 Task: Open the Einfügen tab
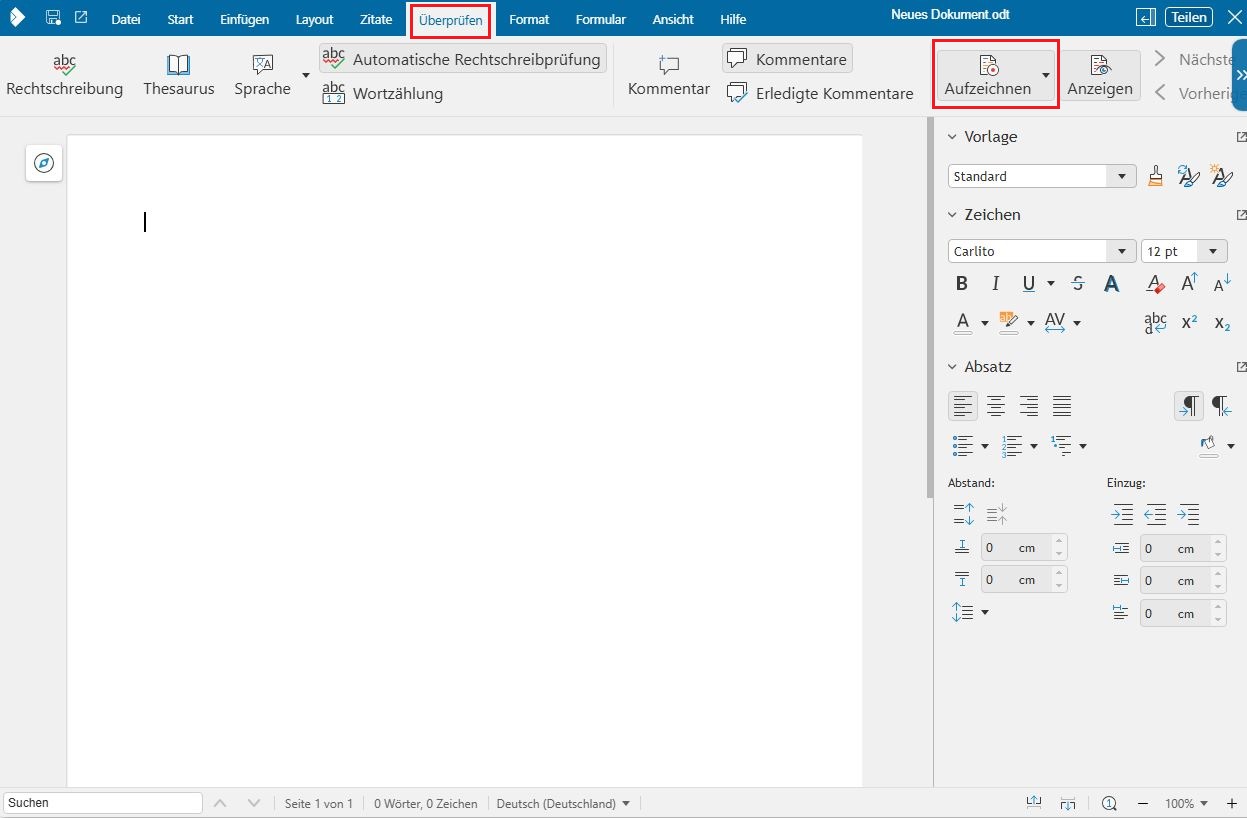(x=244, y=20)
